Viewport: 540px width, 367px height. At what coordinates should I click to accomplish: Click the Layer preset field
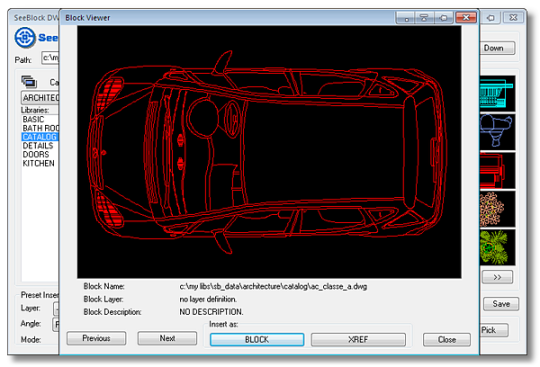[x=56, y=308]
